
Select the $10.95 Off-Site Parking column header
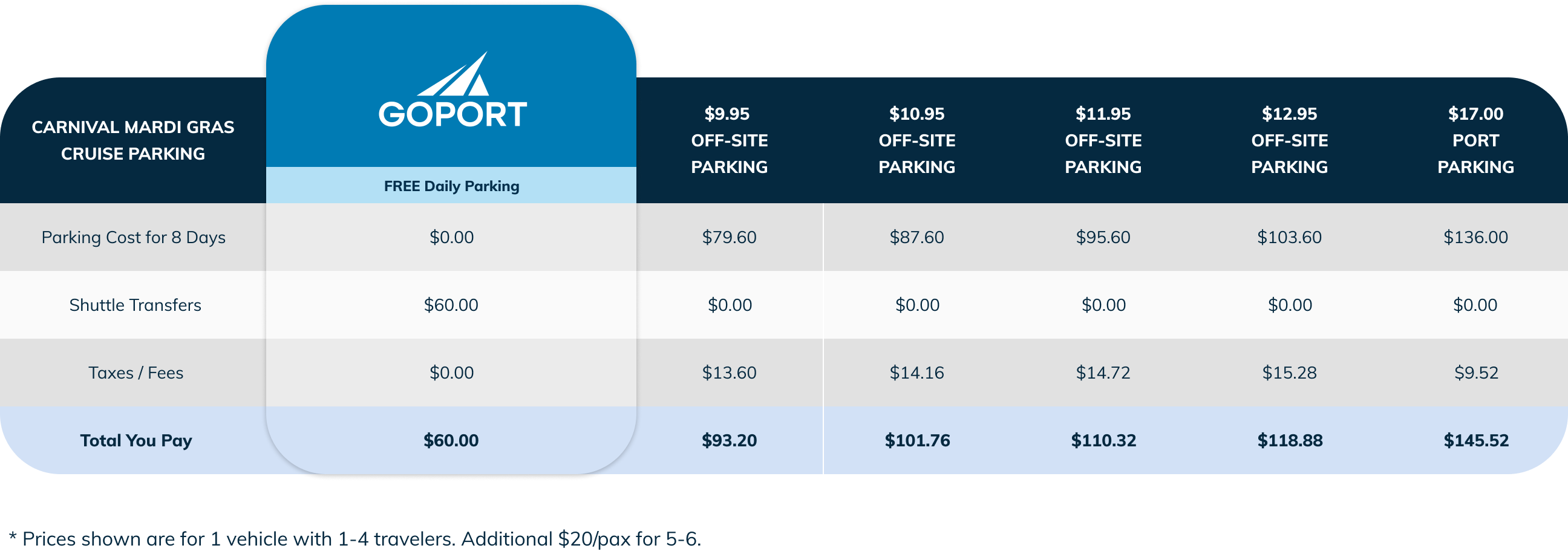(916, 140)
